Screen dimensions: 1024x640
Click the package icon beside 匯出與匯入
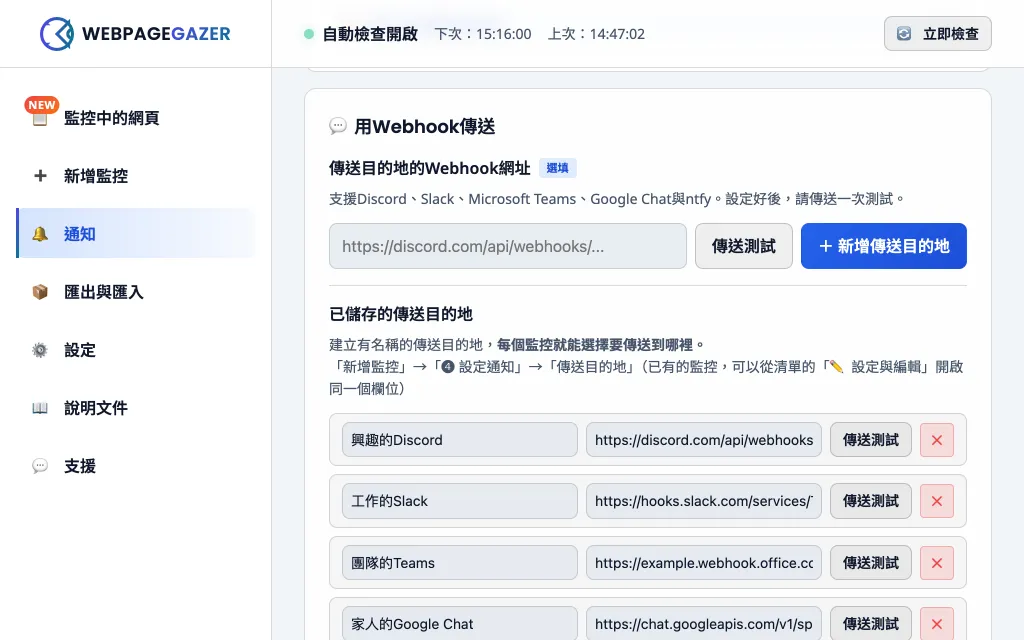(x=40, y=292)
